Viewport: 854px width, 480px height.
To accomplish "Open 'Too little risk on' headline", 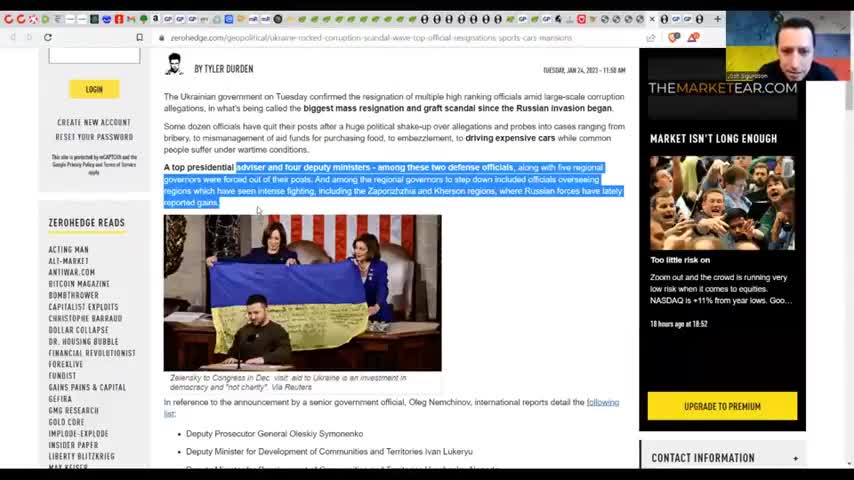I will pos(680,260).
